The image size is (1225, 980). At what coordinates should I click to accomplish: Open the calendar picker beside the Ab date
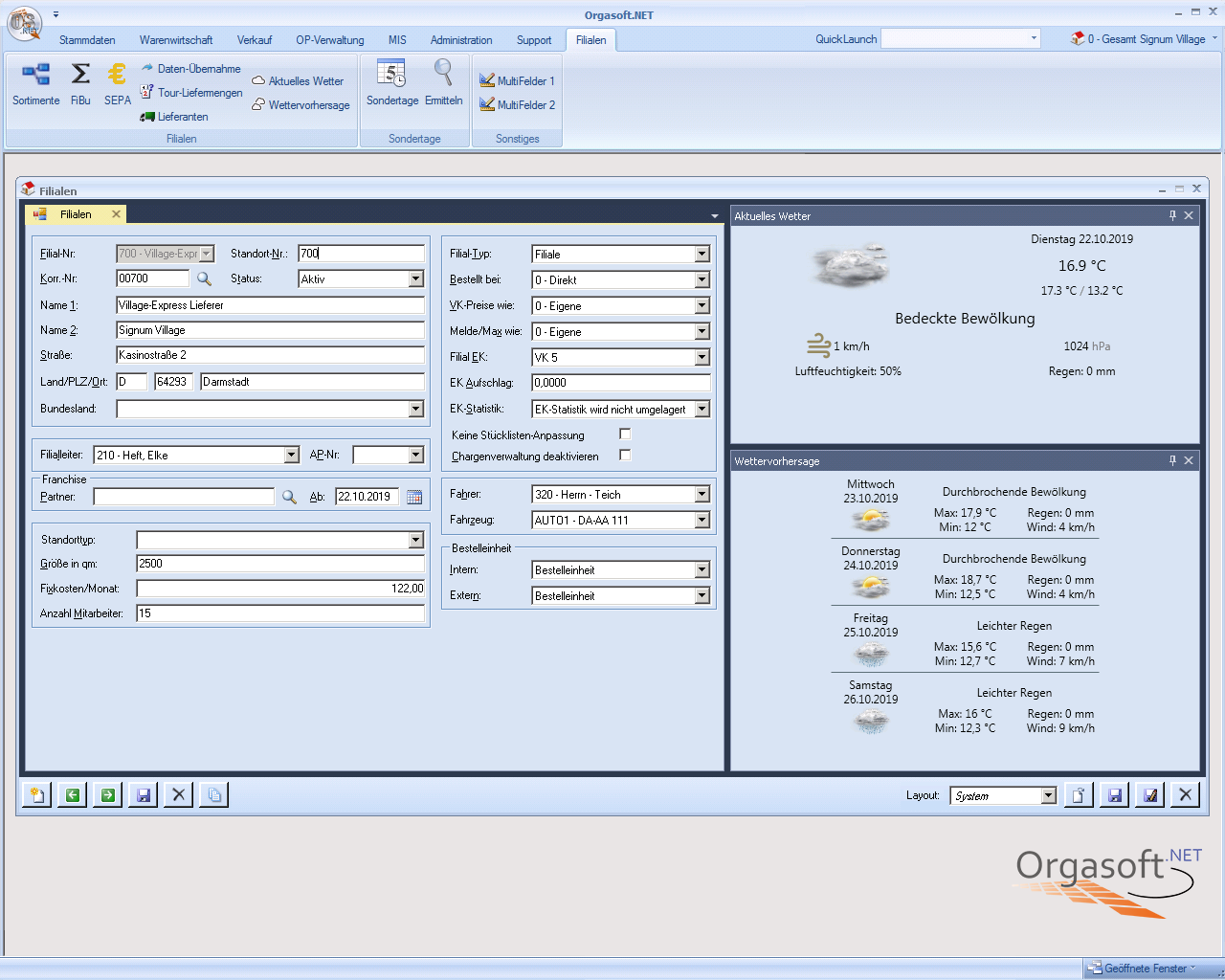coord(414,497)
